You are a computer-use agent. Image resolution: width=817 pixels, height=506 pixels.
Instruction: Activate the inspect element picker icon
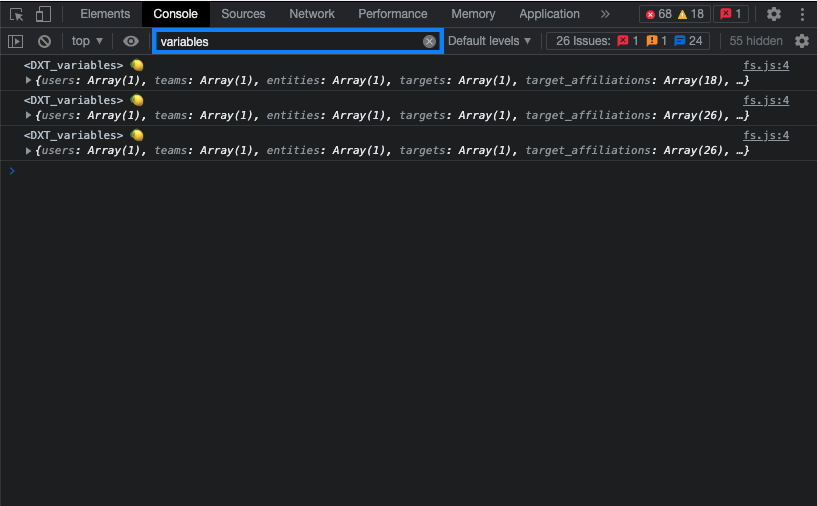(17, 14)
